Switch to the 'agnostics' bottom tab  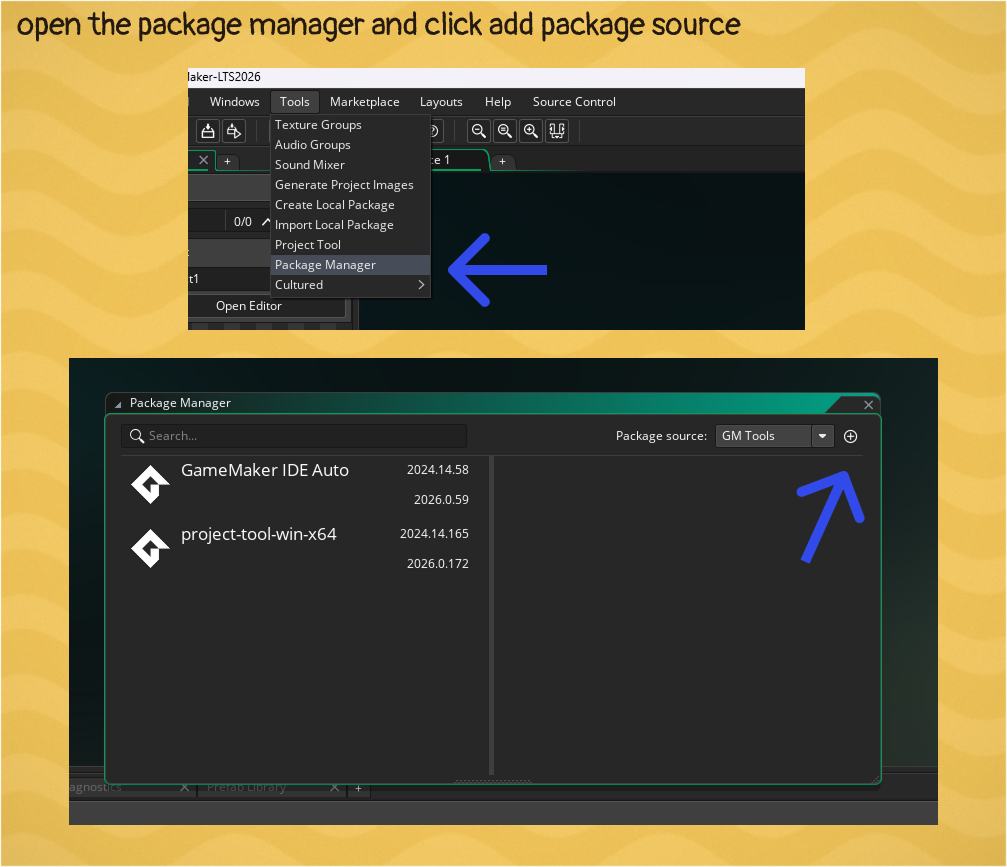(x=132, y=787)
